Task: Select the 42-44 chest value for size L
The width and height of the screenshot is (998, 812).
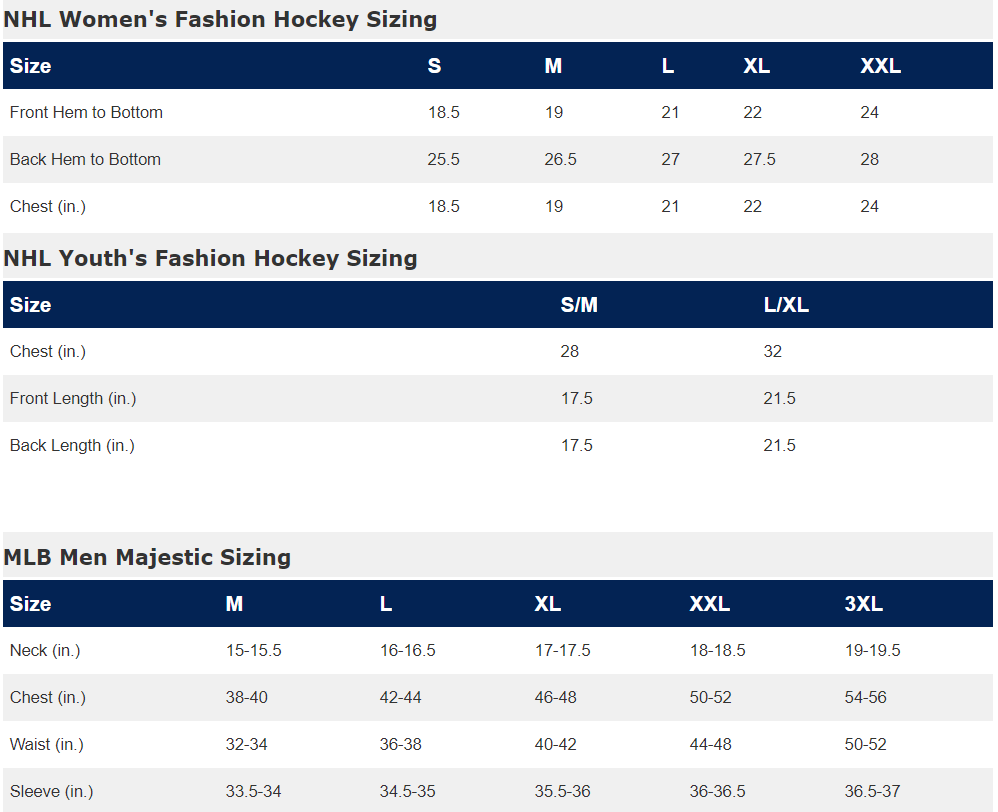Action: (x=400, y=697)
